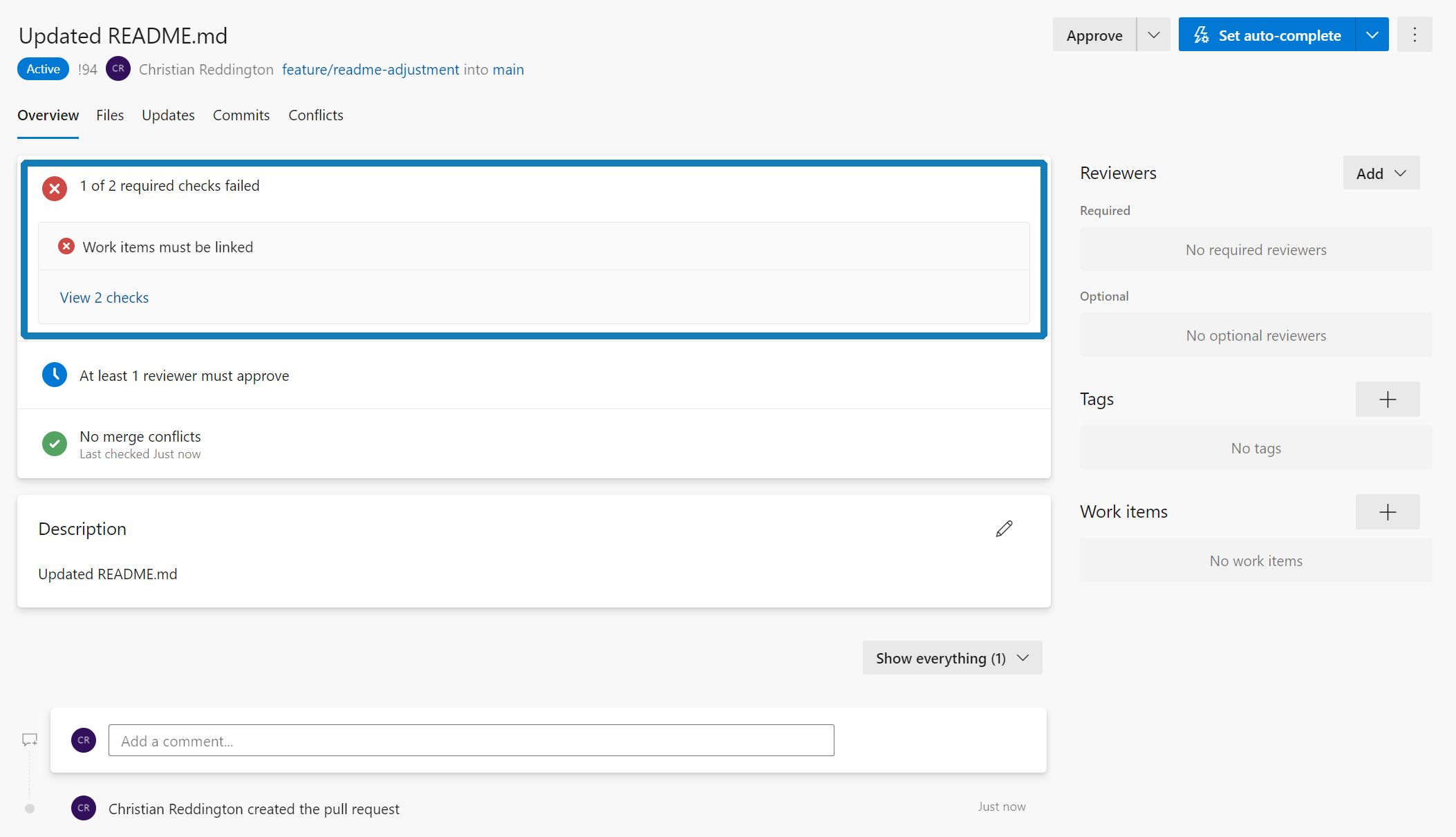Switch to the Files tab
1456x837 pixels.
coord(109,115)
